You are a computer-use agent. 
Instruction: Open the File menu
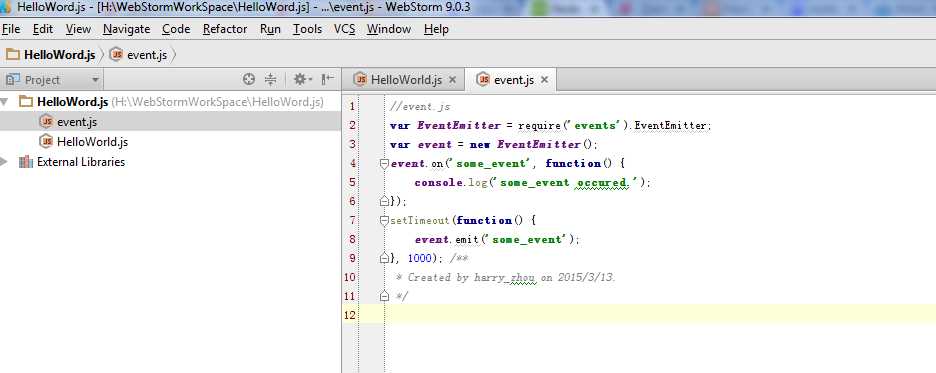pyautogui.click(x=11, y=29)
